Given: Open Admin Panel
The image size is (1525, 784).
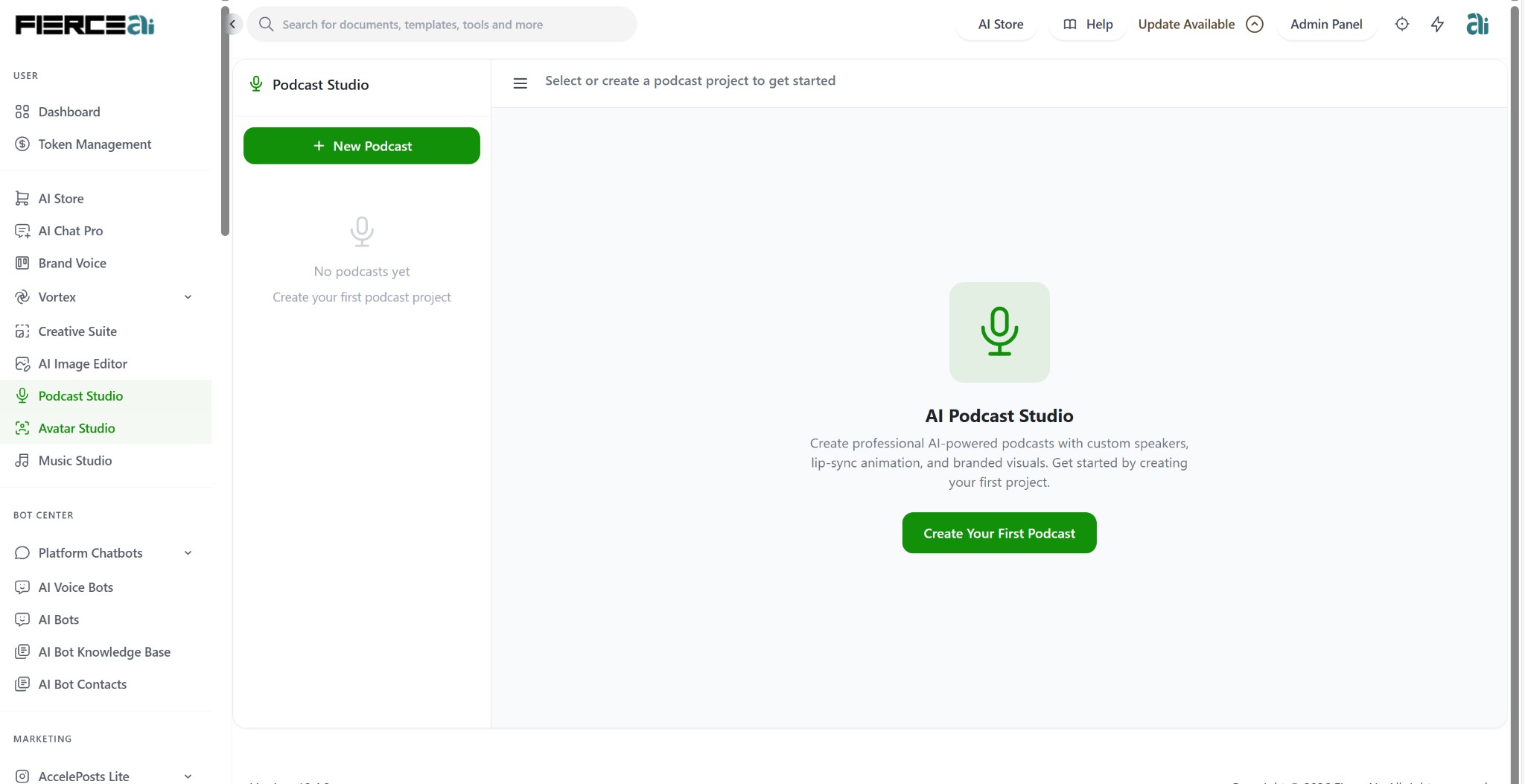Looking at the screenshot, I should pyautogui.click(x=1325, y=25).
